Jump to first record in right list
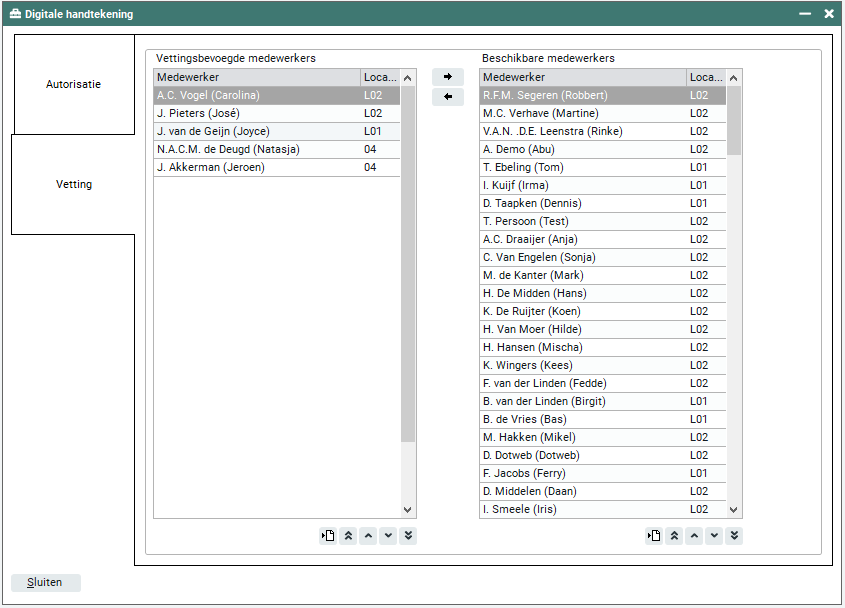This screenshot has height=608, width=845. (x=674, y=536)
